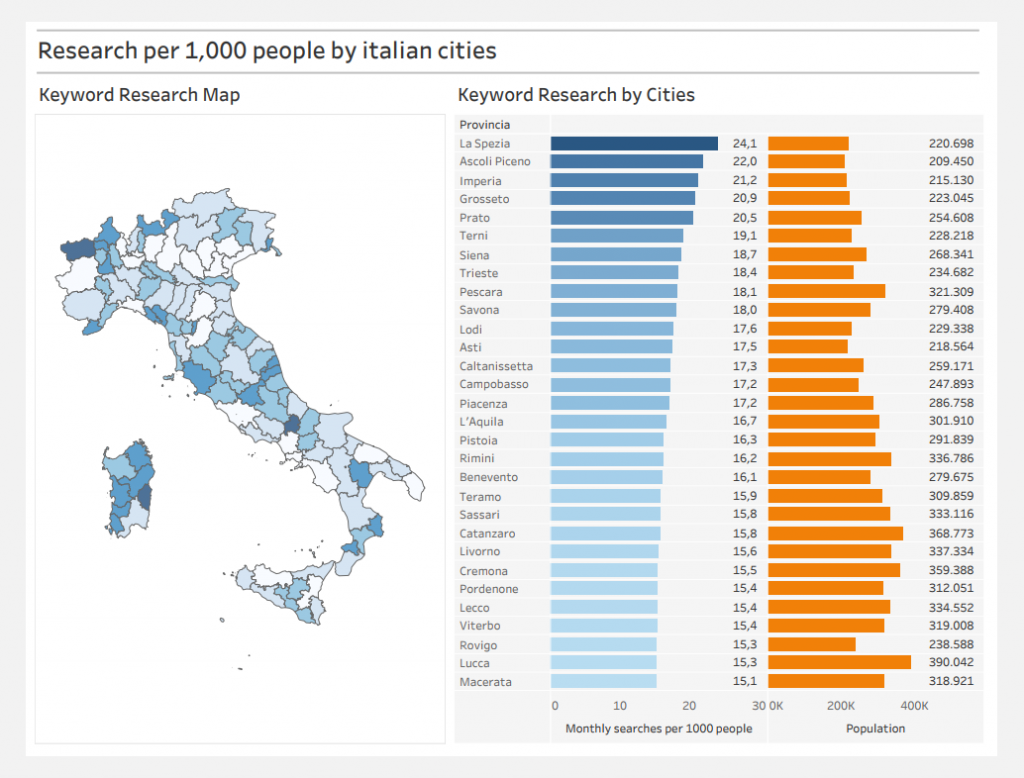Click the Pescara orange population bar

(x=826, y=291)
